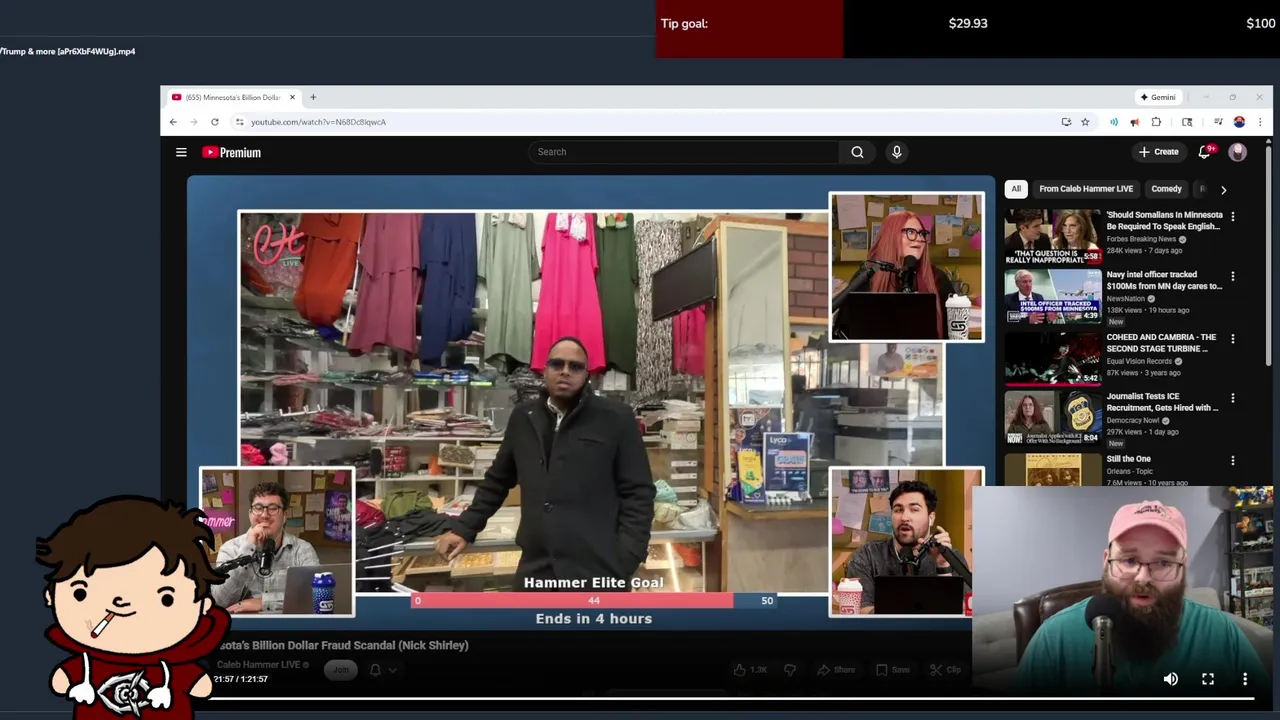This screenshot has width=1280, height=720.
Task: Start voice search with microphone icon
Action: tap(896, 152)
